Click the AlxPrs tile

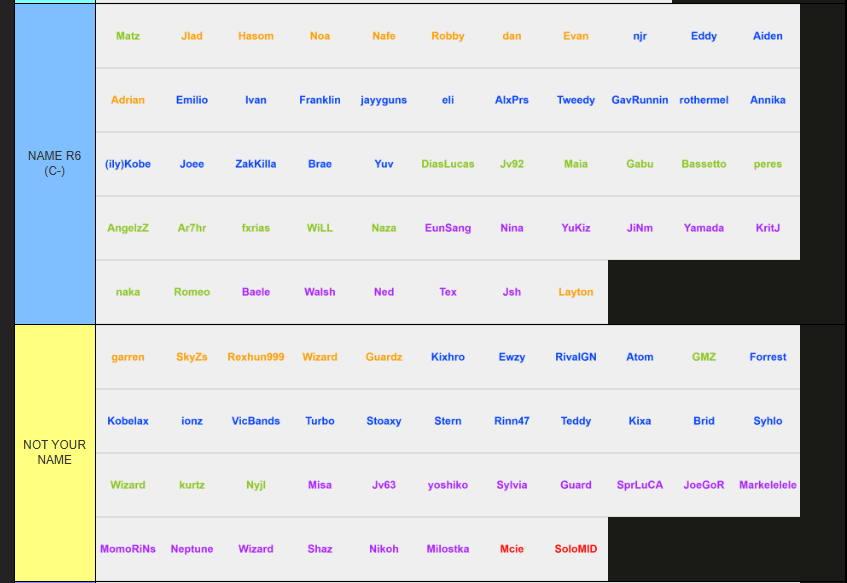(x=512, y=100)
